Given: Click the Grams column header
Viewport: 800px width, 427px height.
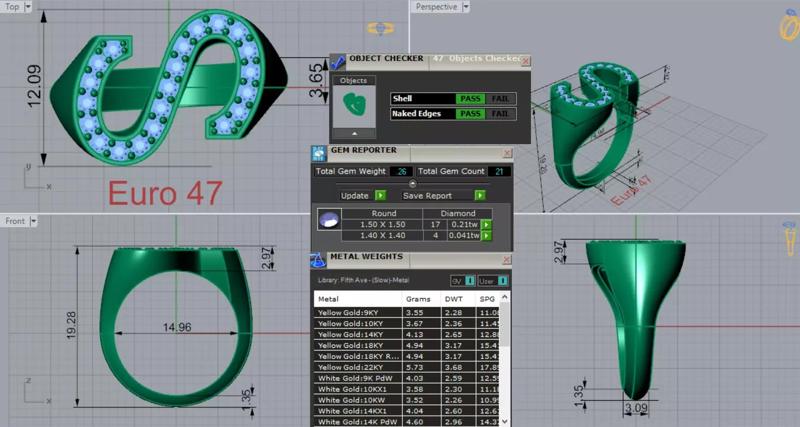Looking at the screenshot, I should 421,299.
